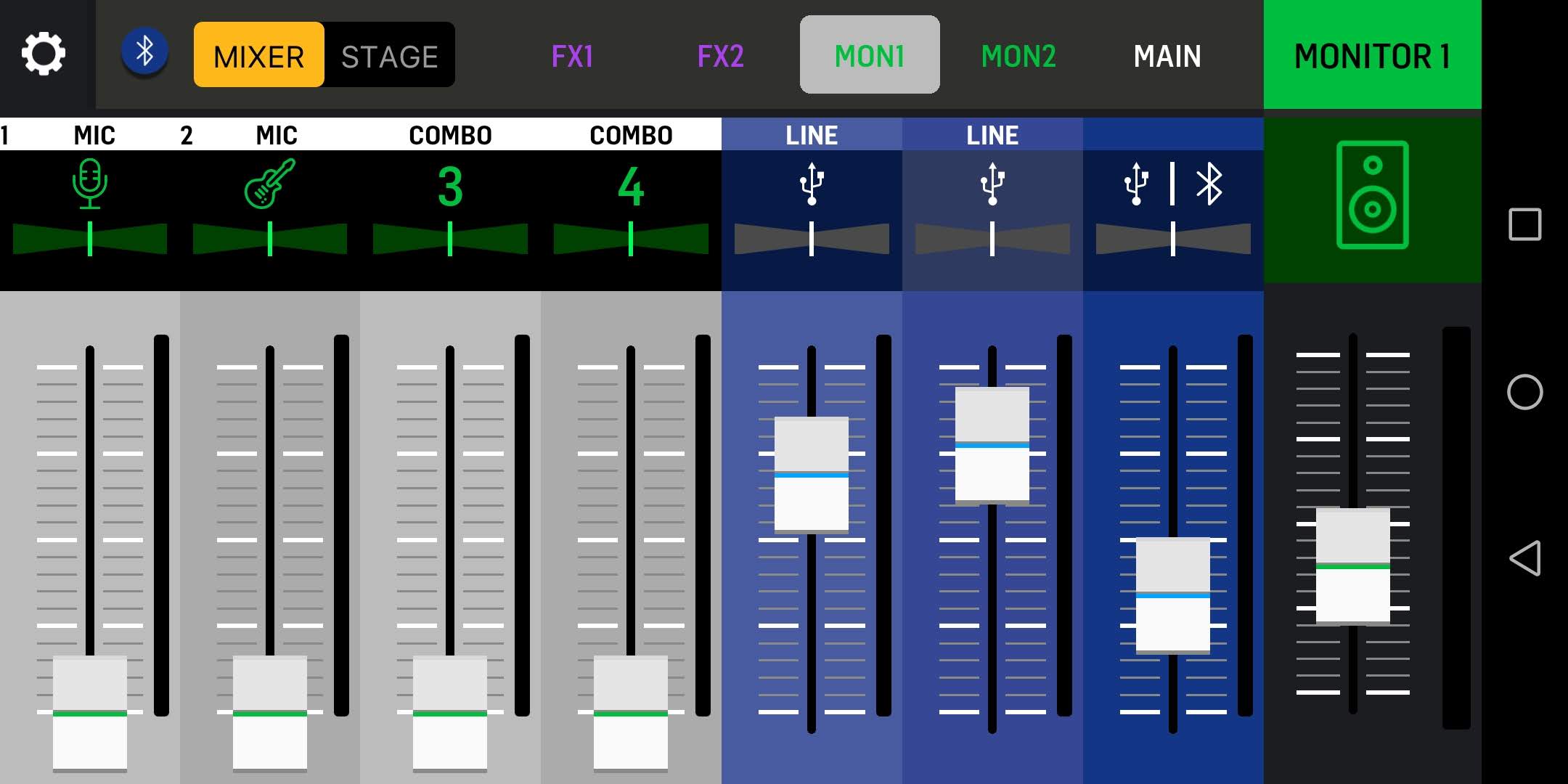Tap the USB icon on first LINE channel

[x=812, y=184]
